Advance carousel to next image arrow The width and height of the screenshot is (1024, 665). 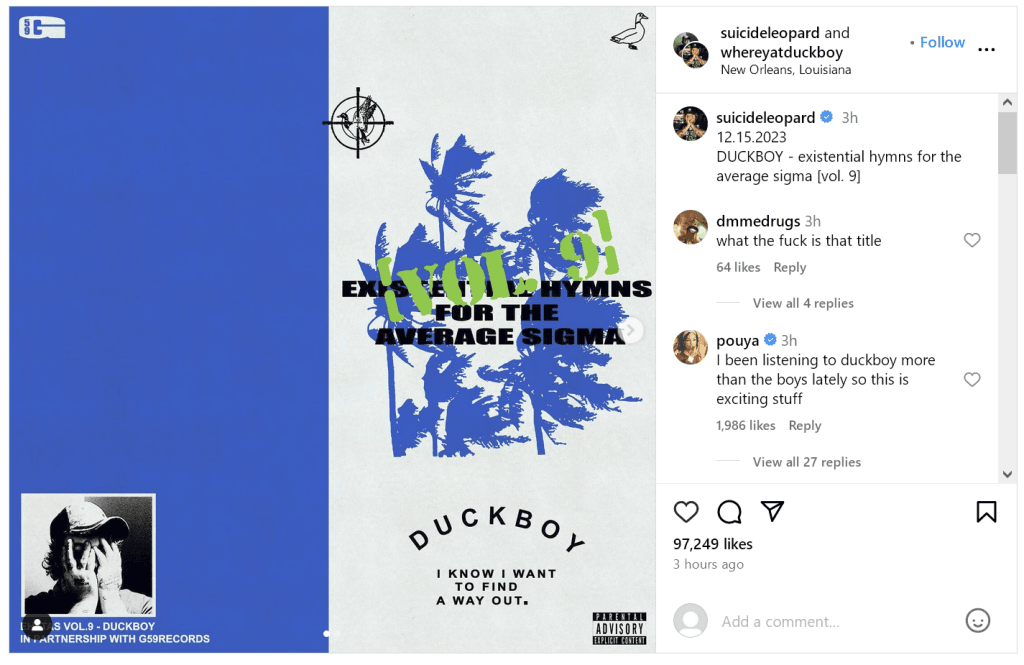click(631, 330)
